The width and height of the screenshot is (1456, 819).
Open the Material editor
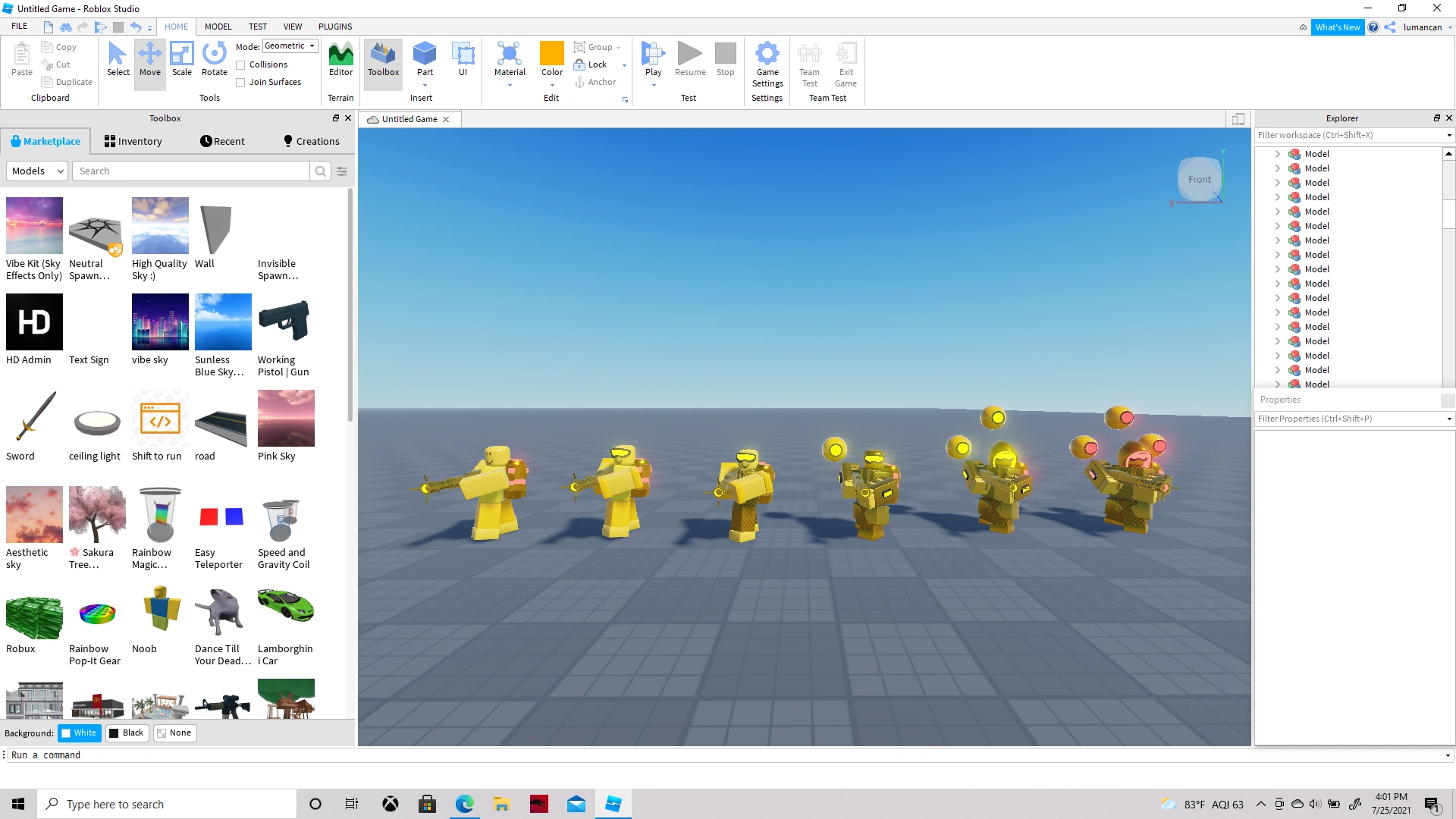(x=509, y=61)
